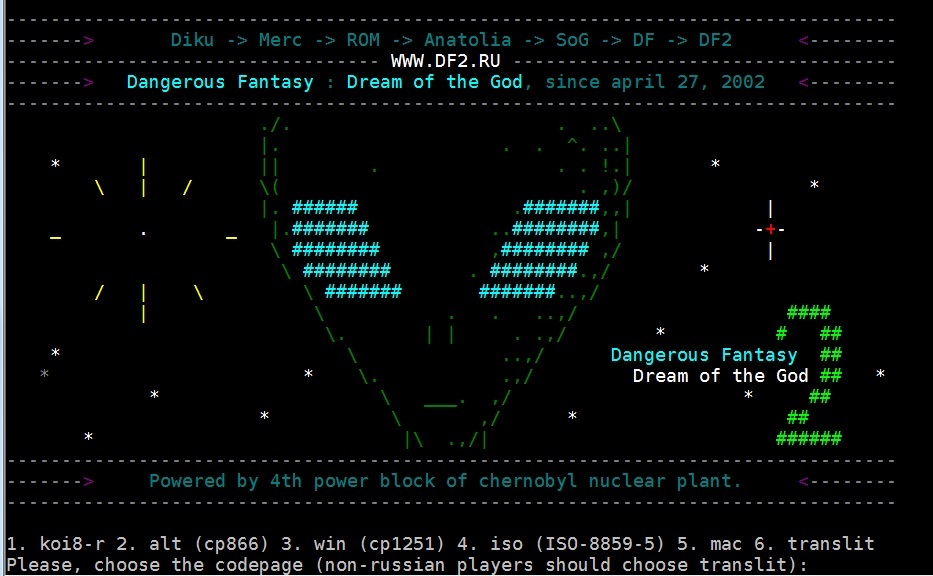The image size is (933, 576).
Task: Click the "3. win (cp1251)" codepage option
Action: (362, 544)
